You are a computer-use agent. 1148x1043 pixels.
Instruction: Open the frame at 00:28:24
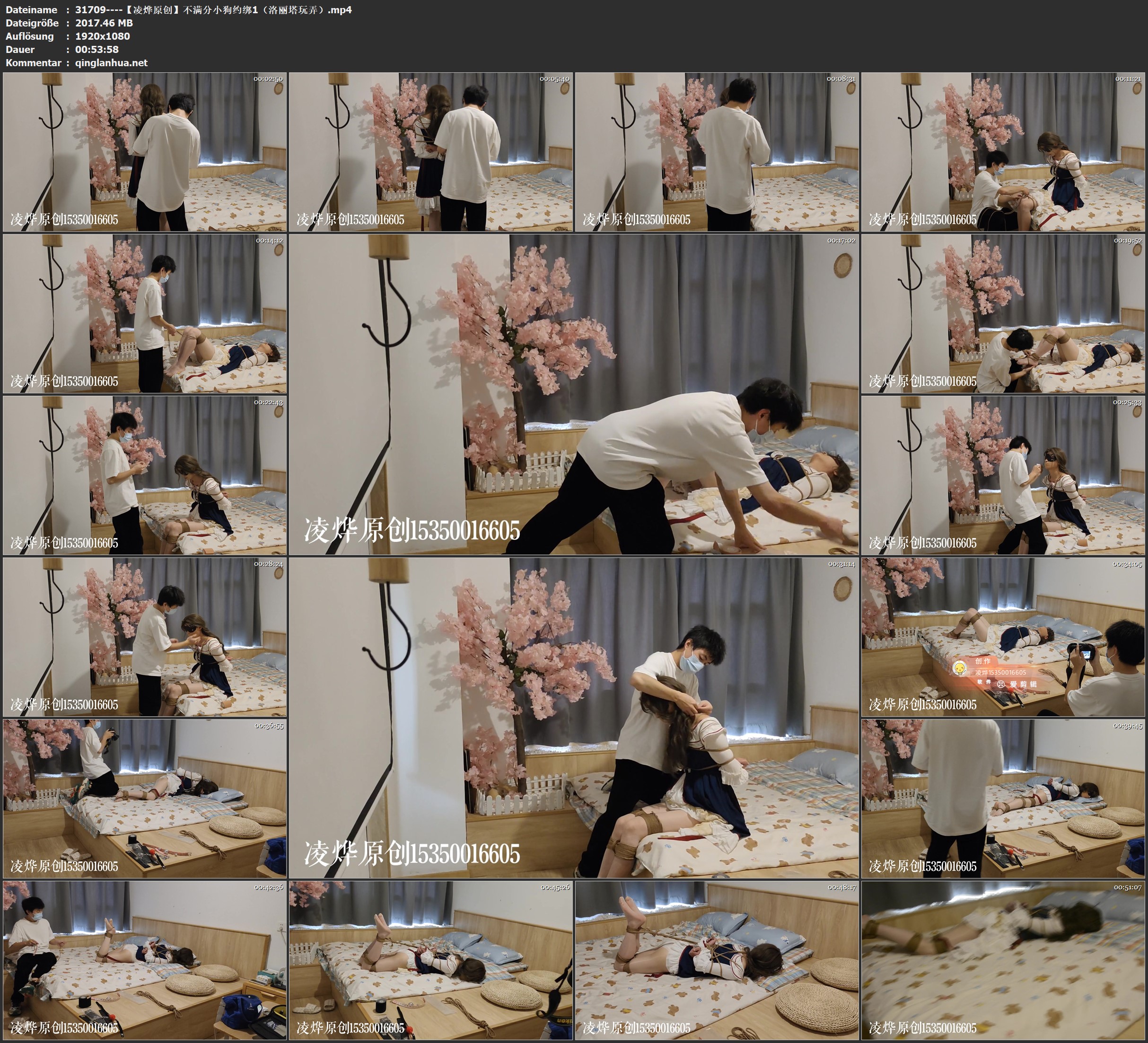[x=145, y=637]
